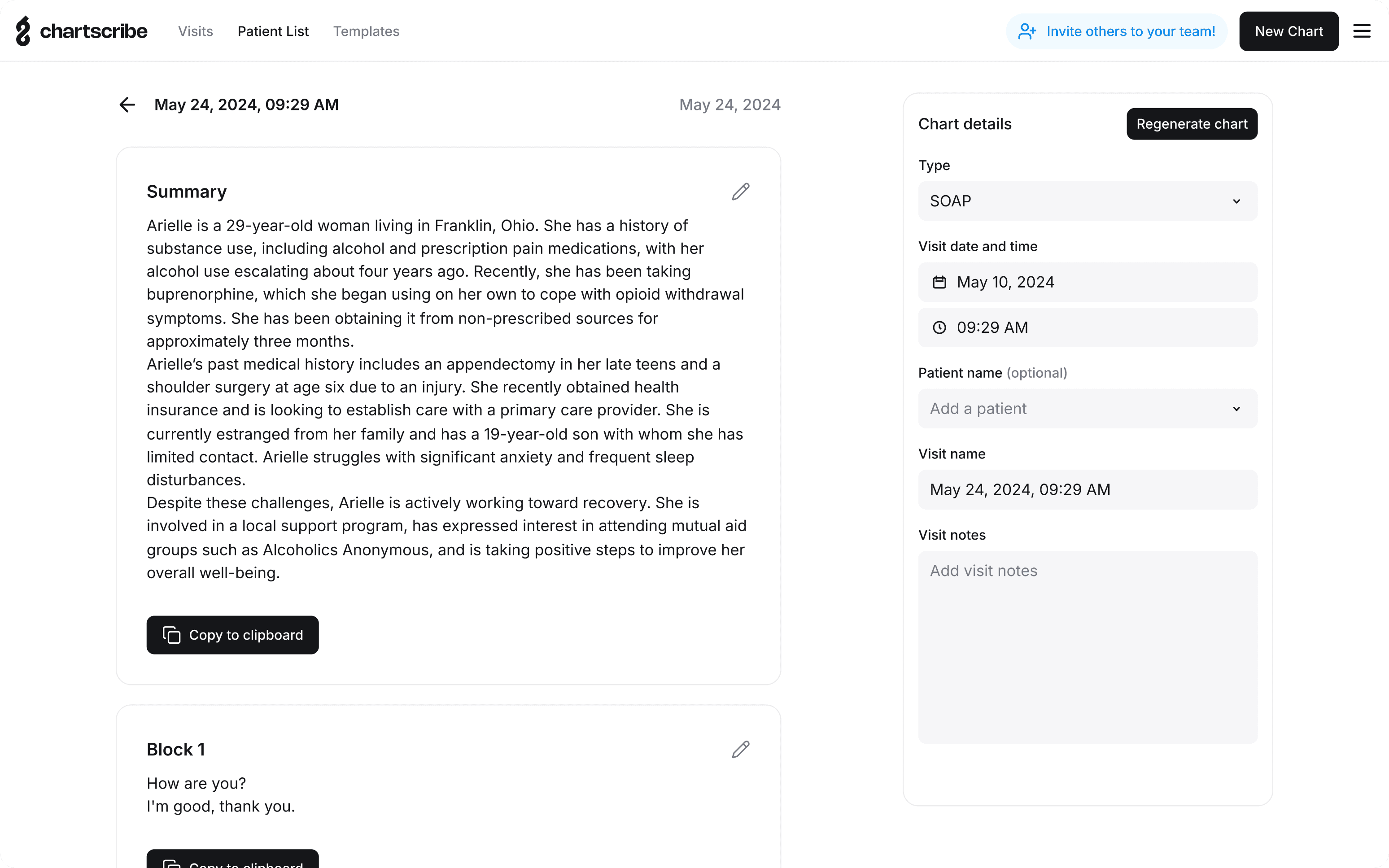Viewport: 1389px width, 868px height.
Task: Click the chartscribe logo icon
Action: click(23, 31)
